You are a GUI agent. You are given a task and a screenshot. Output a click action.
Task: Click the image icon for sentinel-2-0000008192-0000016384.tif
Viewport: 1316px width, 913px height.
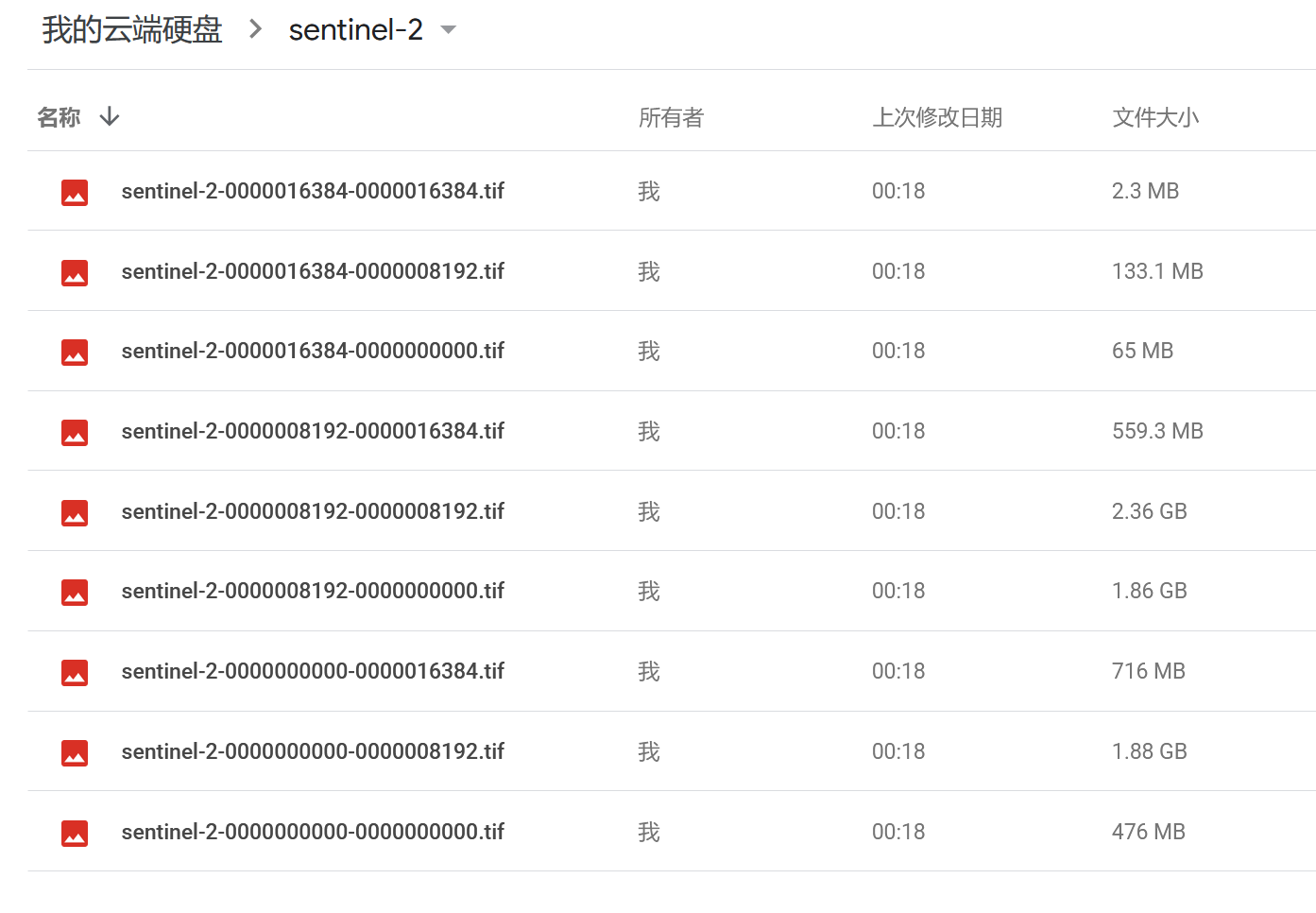click(75, 431)
